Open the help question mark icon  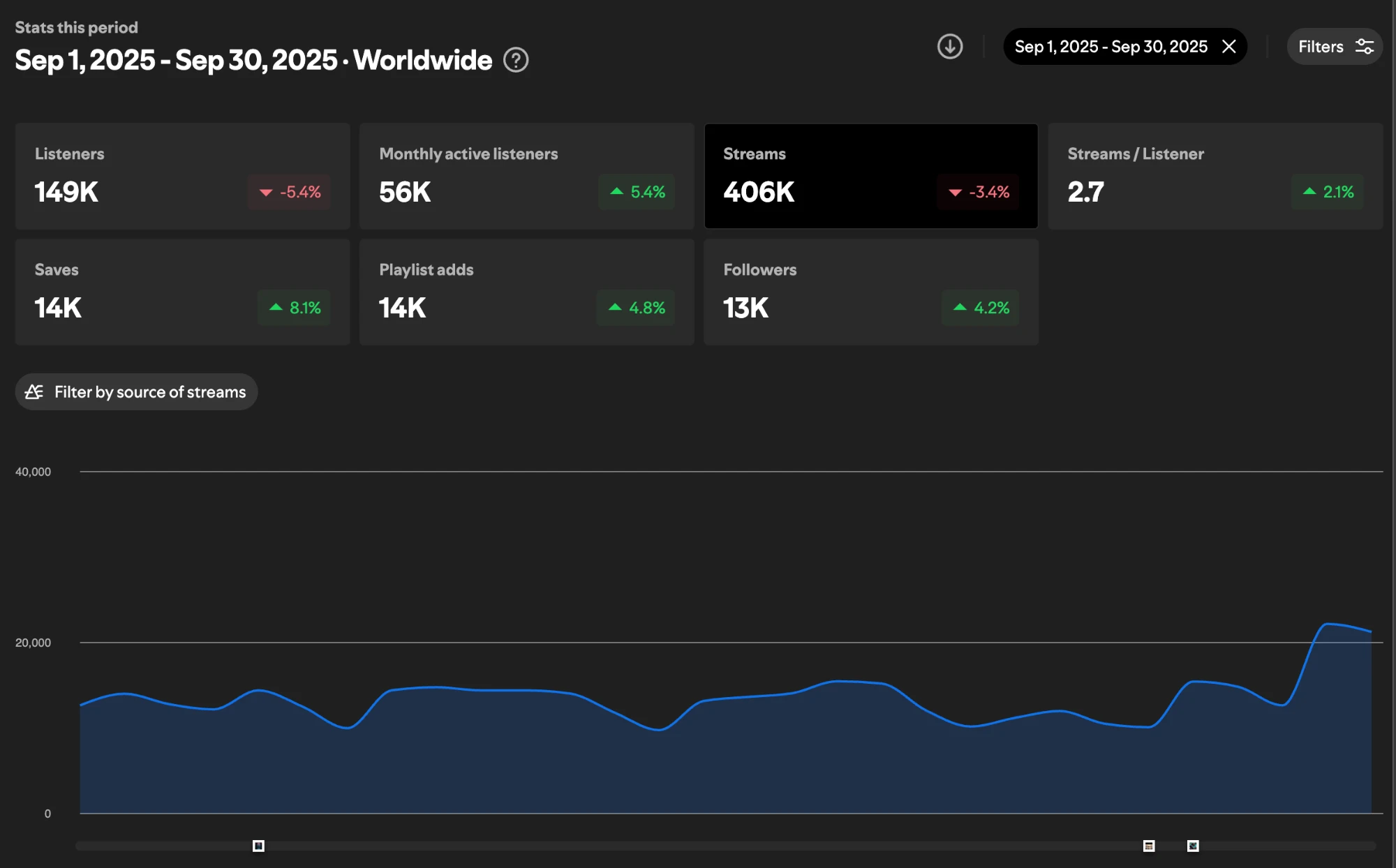click(516, 60)
